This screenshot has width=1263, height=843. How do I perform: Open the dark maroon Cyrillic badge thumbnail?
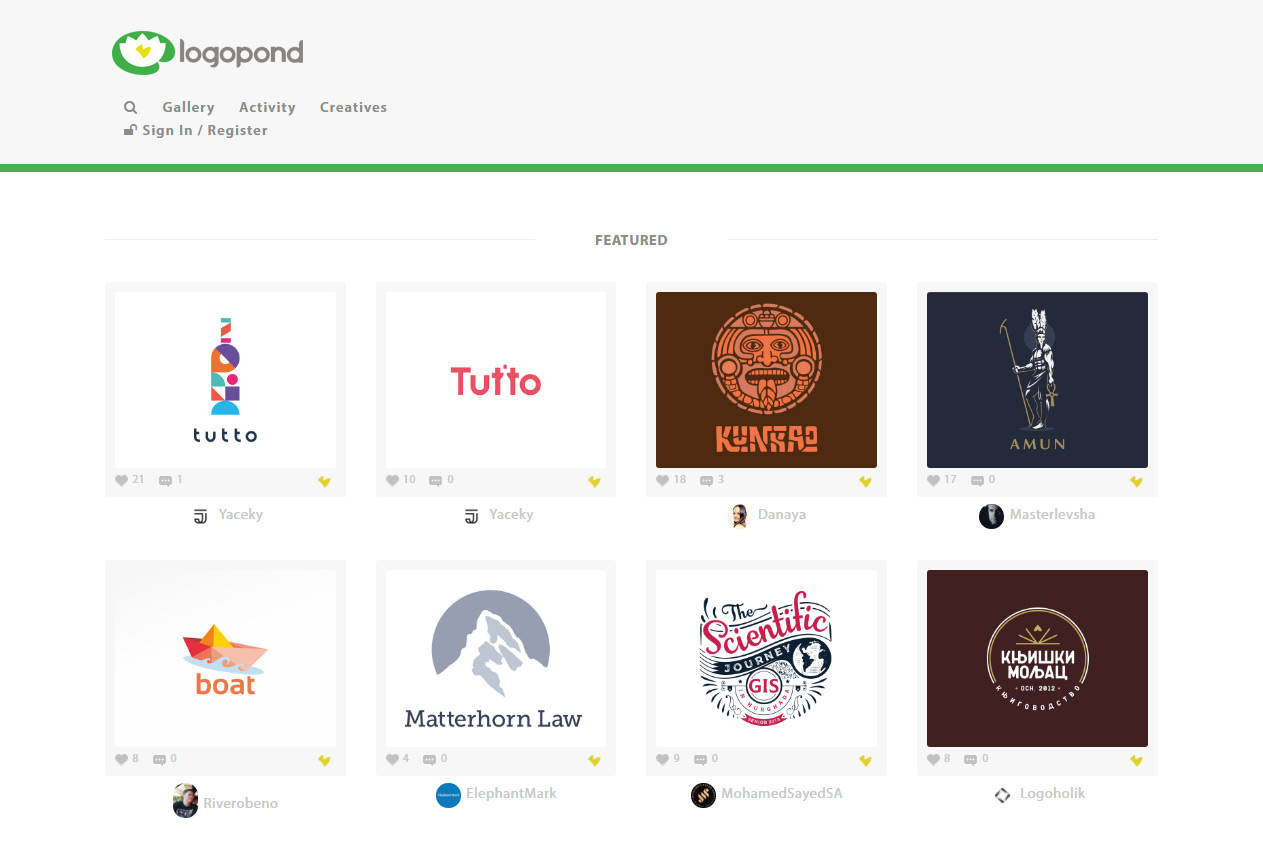tap(1037, 658)
